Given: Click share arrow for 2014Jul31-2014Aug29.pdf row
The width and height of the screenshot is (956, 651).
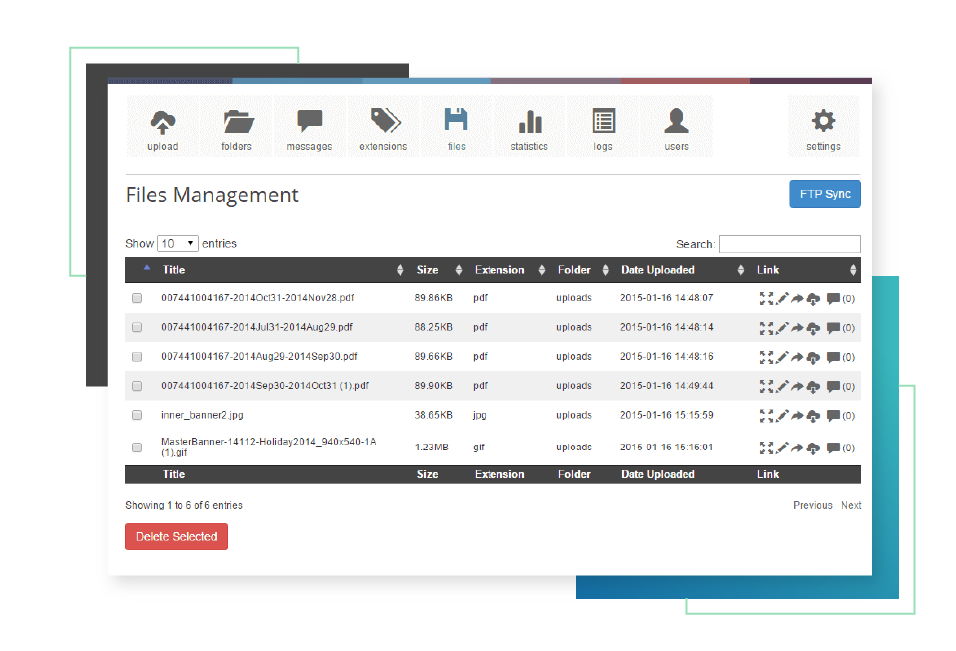Looking at the screenshot, I should pyautogui.click(x=797, y=327).
